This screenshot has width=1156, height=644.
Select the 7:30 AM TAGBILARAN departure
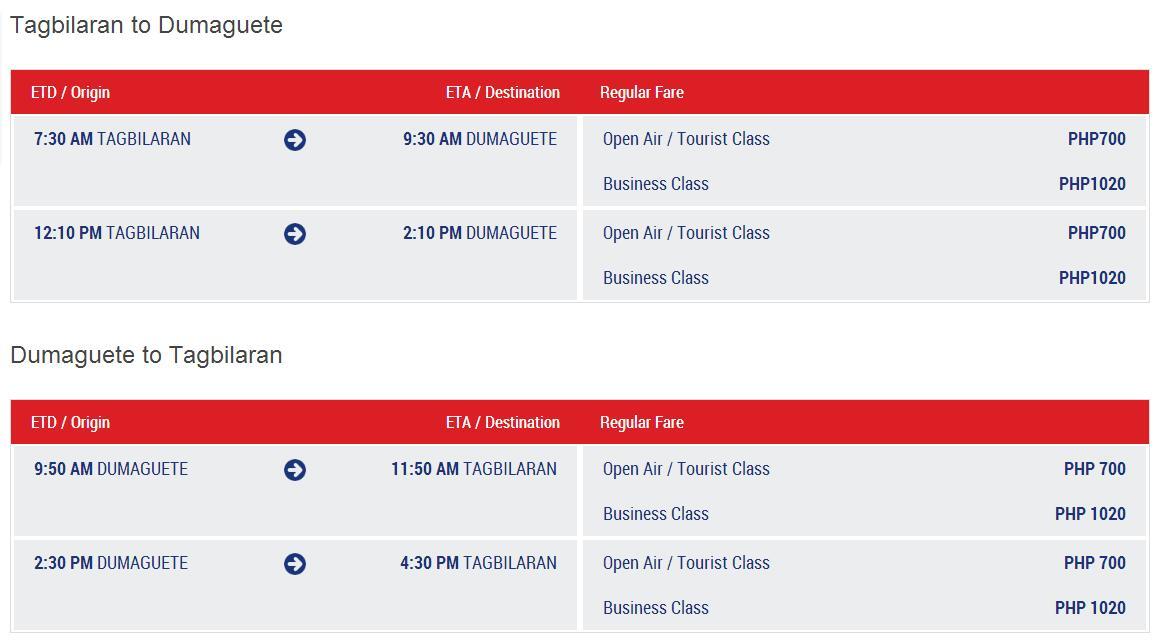[112, 139]
